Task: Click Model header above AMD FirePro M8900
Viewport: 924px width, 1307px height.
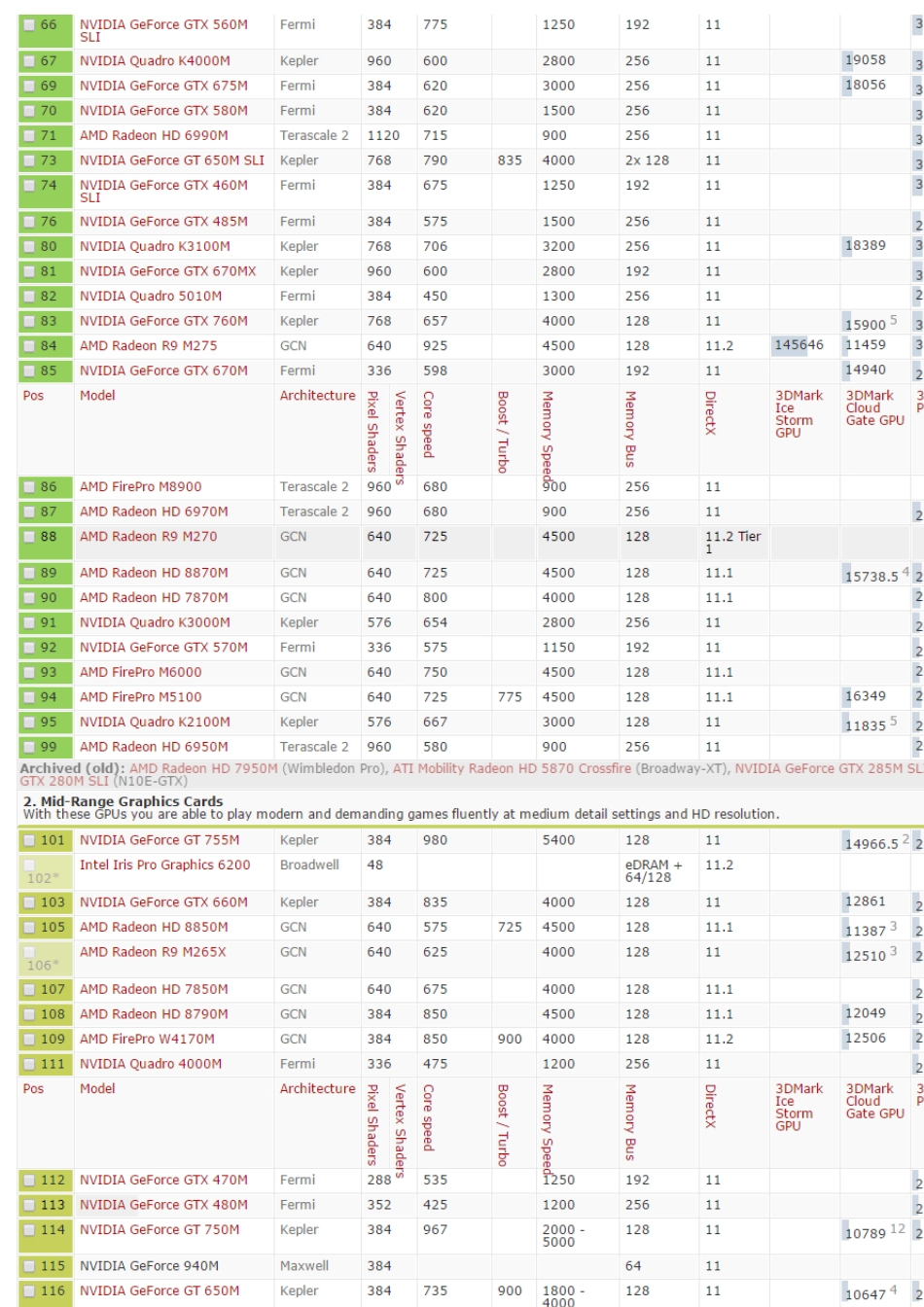Action: [x=97, y=396]
